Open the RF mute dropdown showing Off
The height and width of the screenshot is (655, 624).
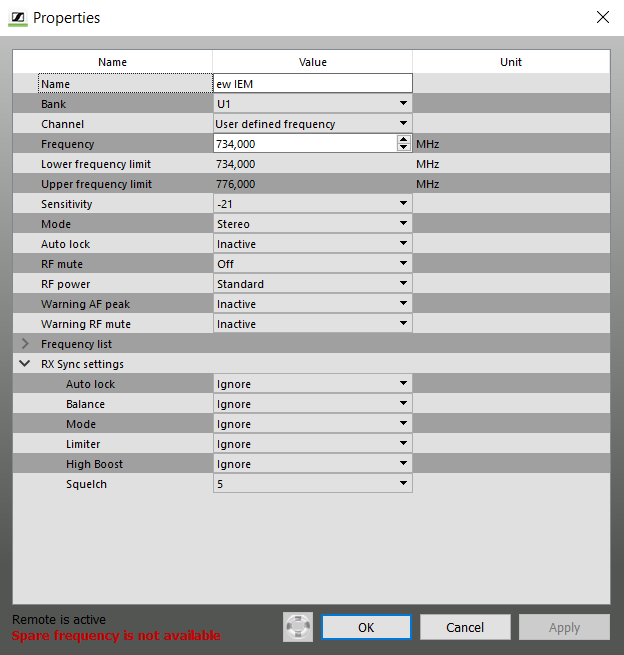[x=312, y=264]
